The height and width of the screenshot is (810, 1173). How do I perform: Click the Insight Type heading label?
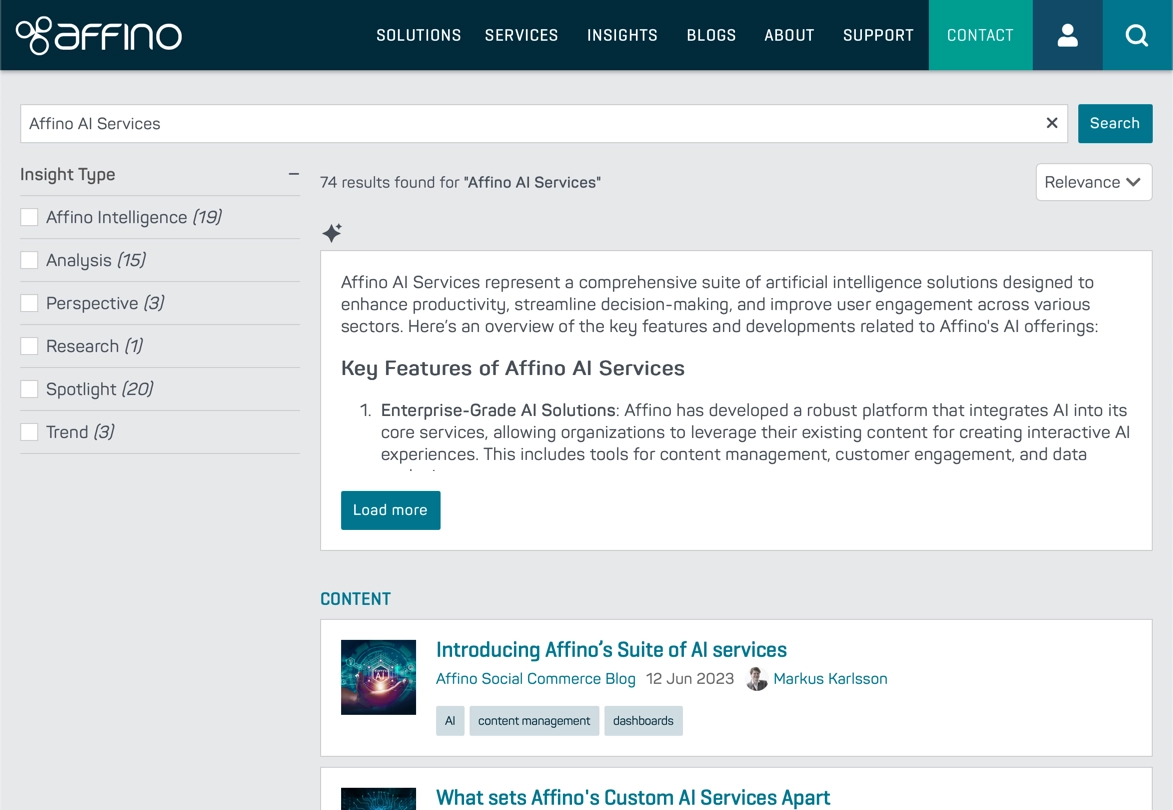(67, 174)
